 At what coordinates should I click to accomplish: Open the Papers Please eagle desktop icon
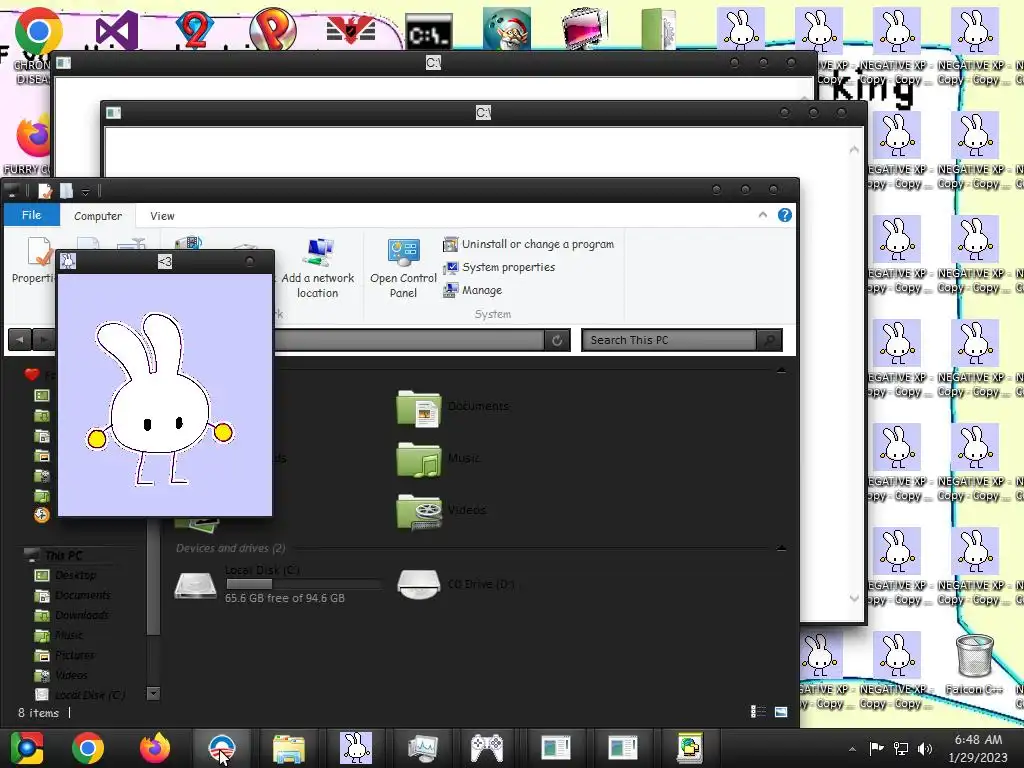click(351, 30)
